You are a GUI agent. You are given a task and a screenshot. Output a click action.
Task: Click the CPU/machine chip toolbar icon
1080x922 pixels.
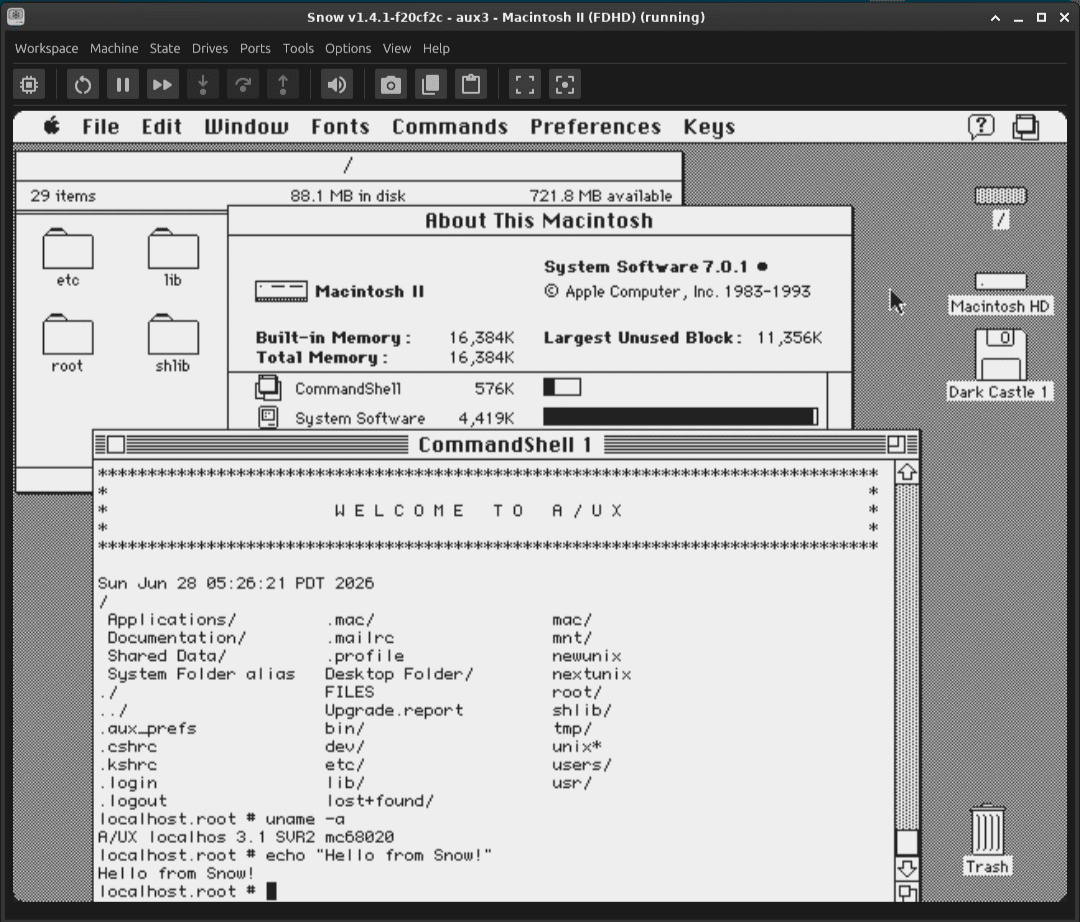click(29, 85)
